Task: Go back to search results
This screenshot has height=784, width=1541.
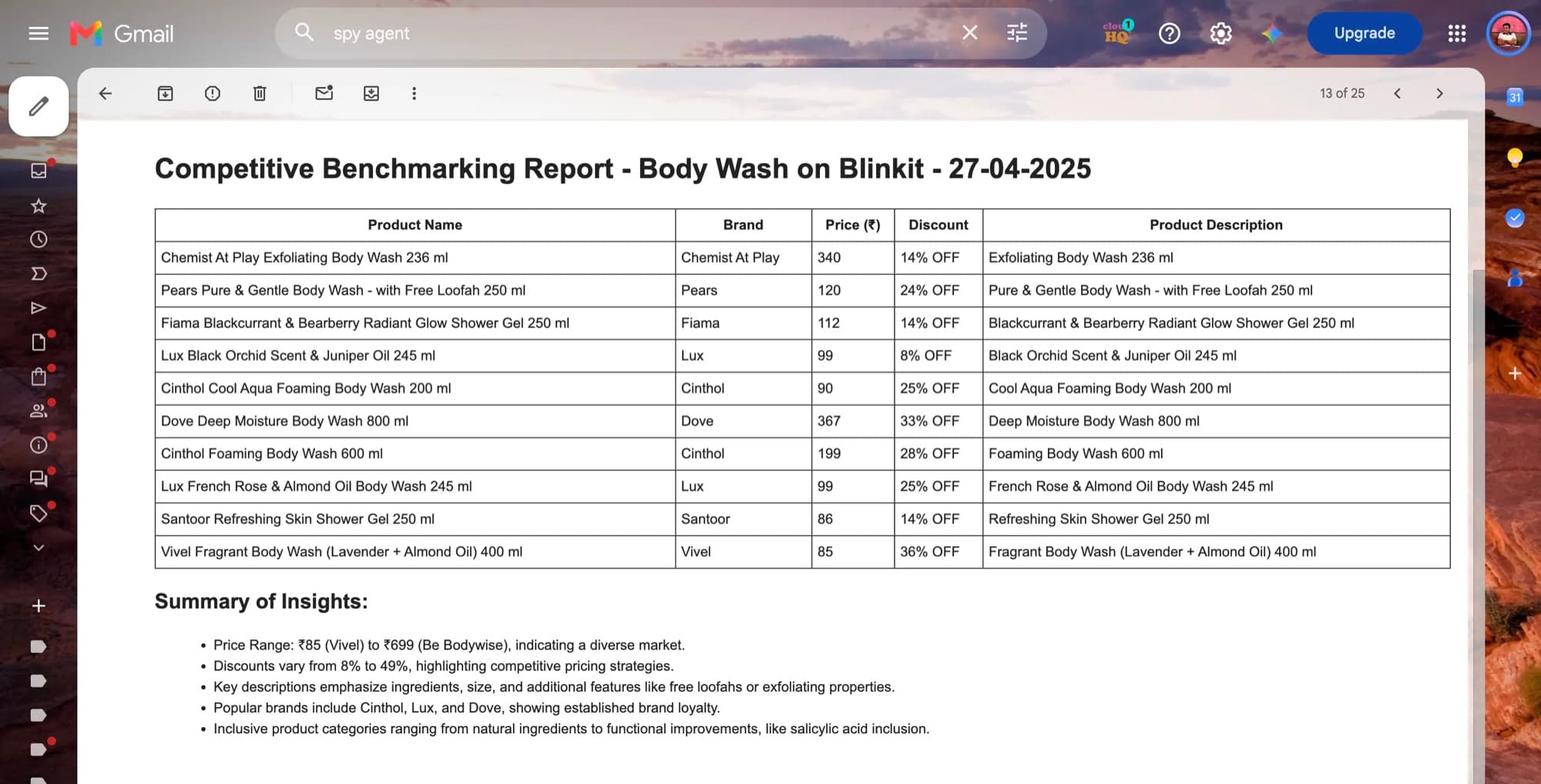Action: pyautogui.click(x=106, y=93)
